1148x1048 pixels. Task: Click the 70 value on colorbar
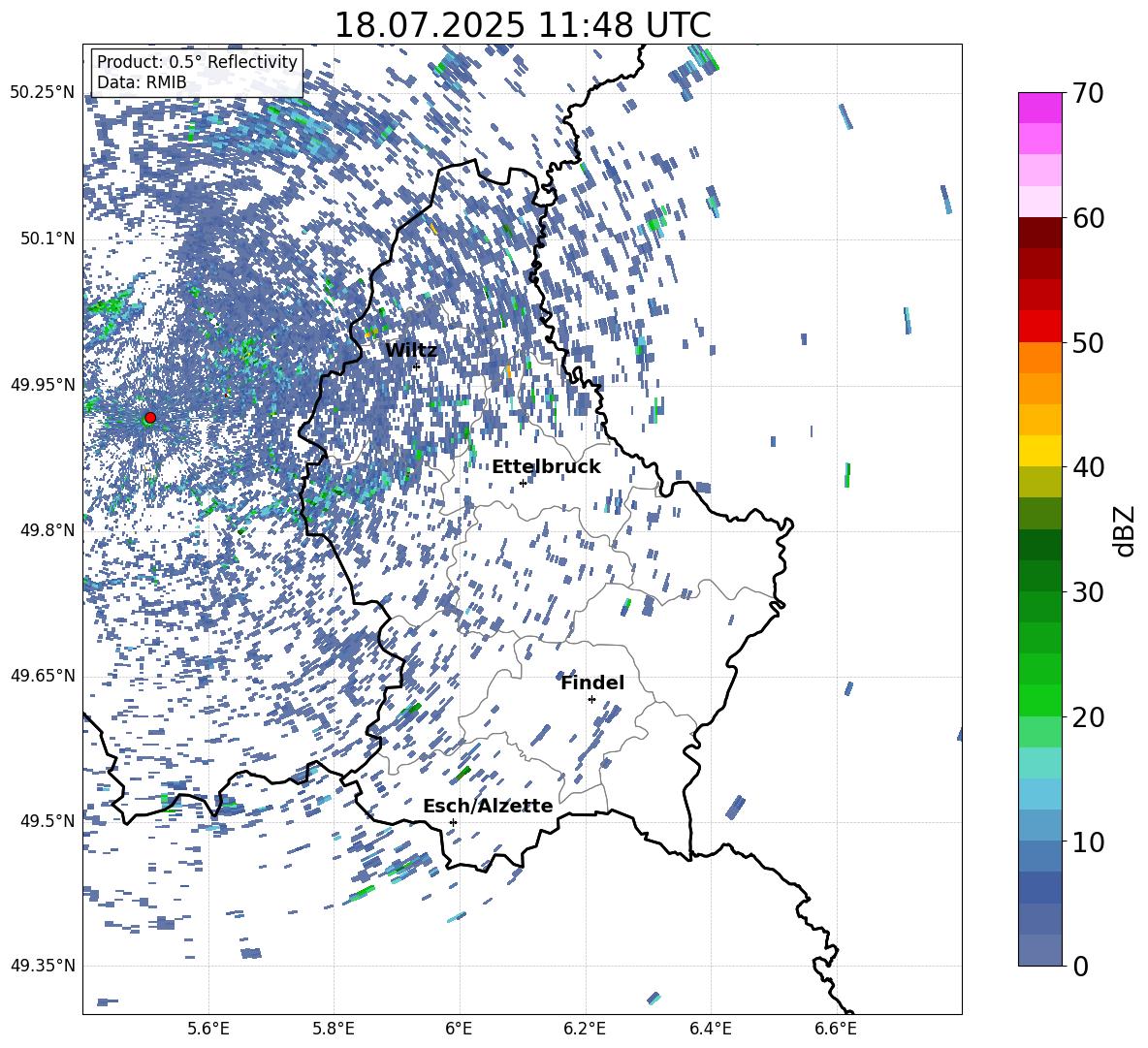click(x=1087, y=93)
